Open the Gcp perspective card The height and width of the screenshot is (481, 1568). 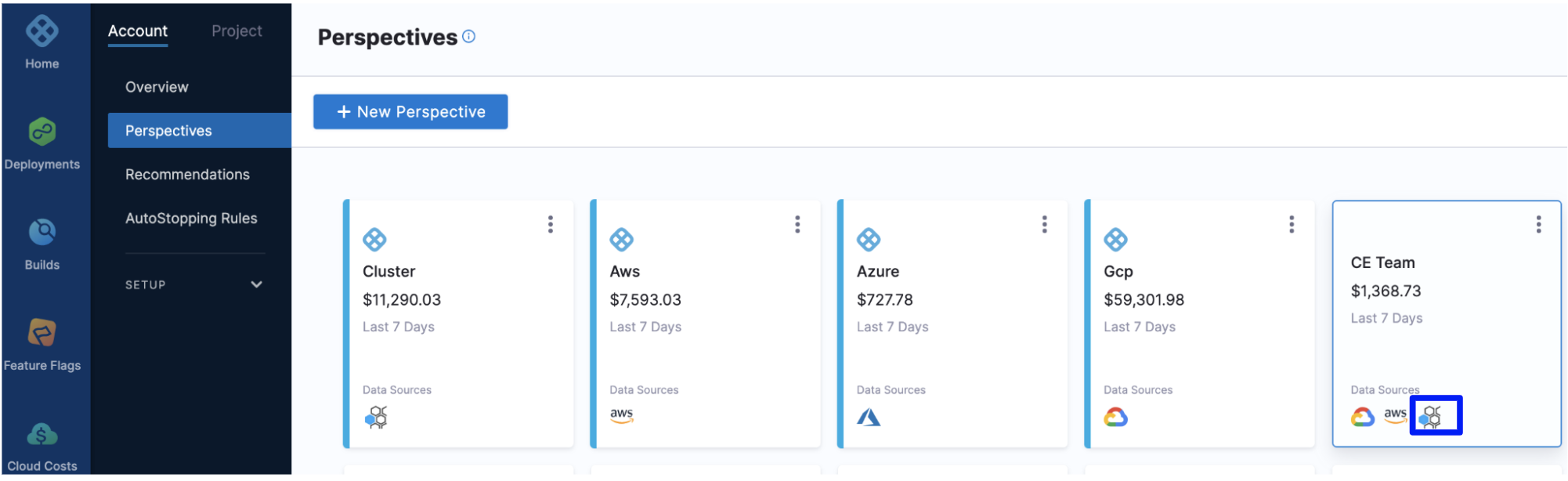pyautogui.click(x=1199, y=324)
